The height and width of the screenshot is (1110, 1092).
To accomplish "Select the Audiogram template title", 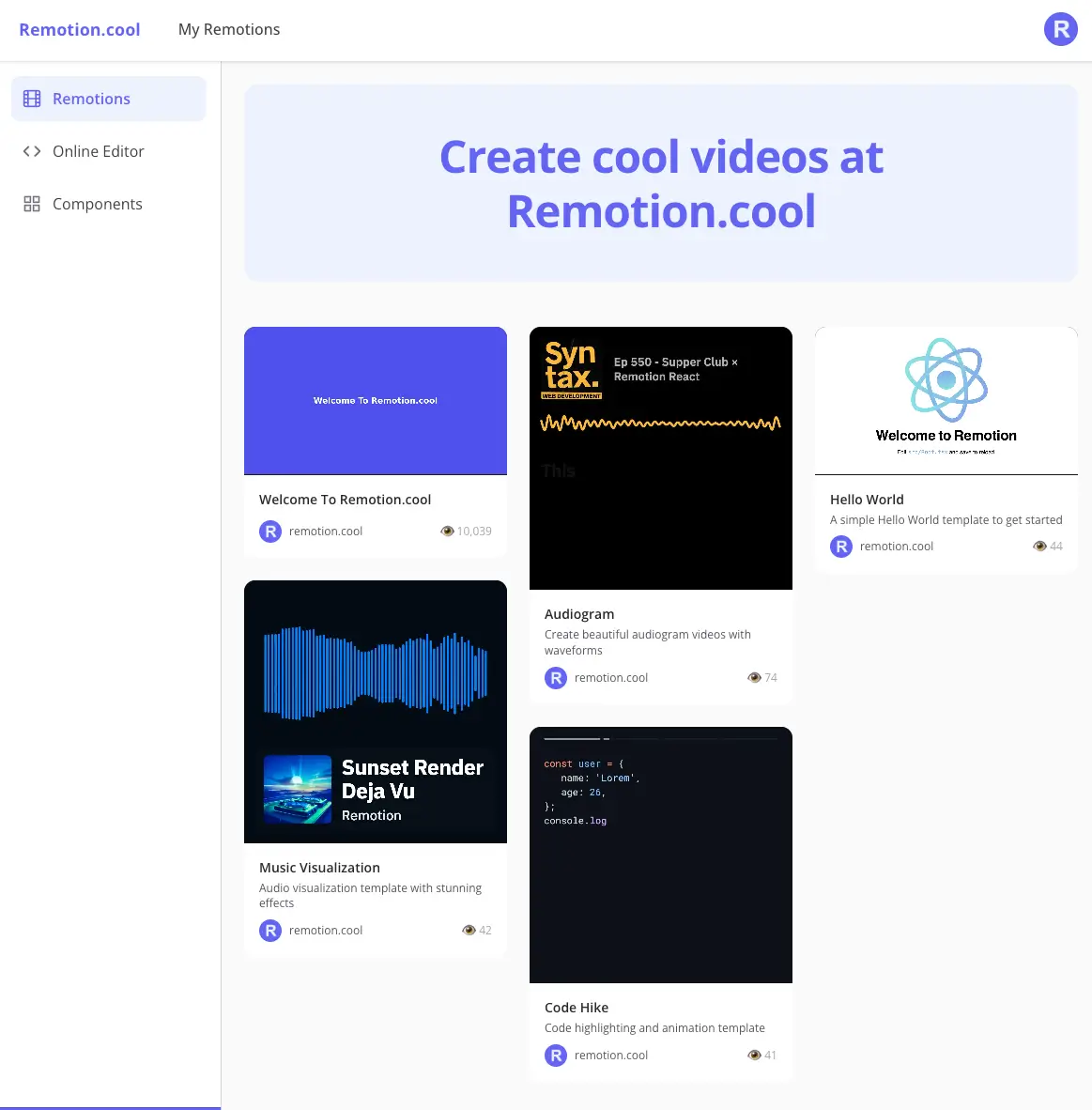I will click(579, 613).
